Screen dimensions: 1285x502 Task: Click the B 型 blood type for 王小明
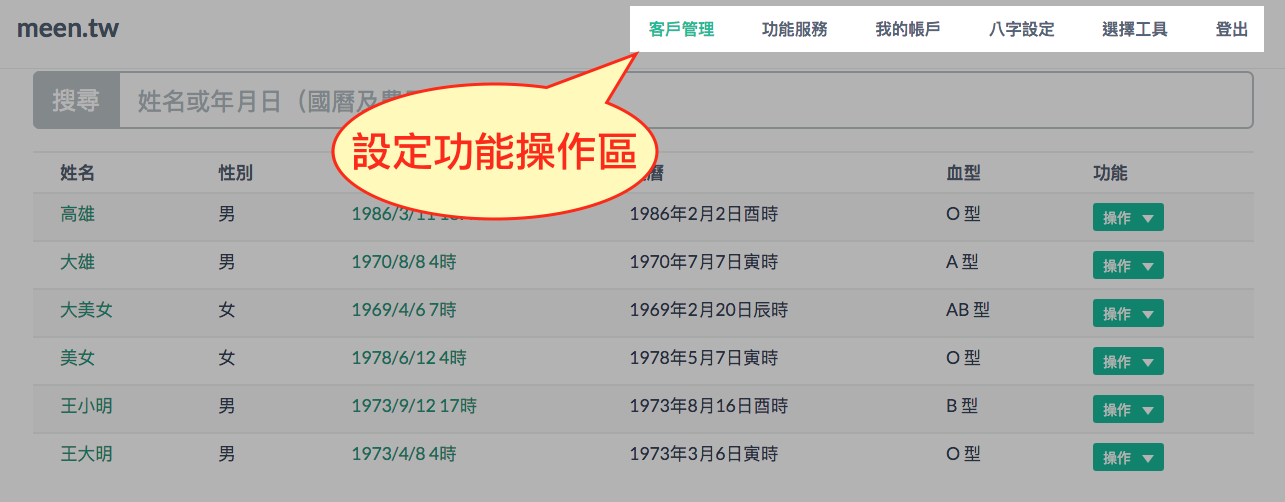[x=962, y=406]
